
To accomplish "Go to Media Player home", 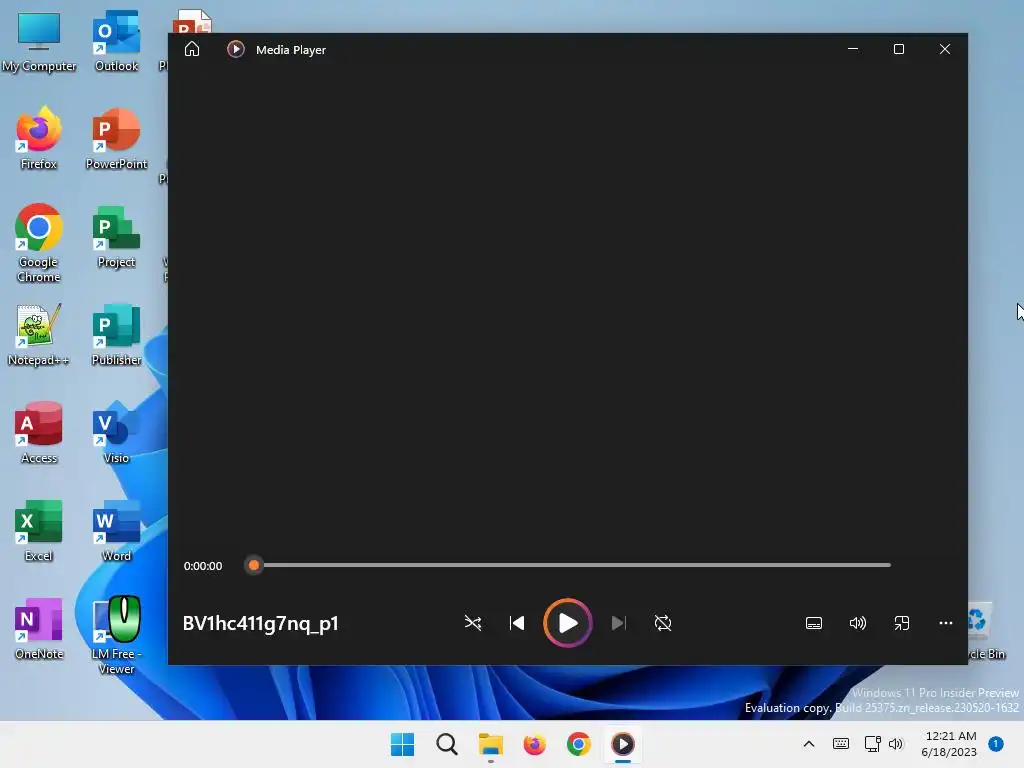I will (192, 50).
